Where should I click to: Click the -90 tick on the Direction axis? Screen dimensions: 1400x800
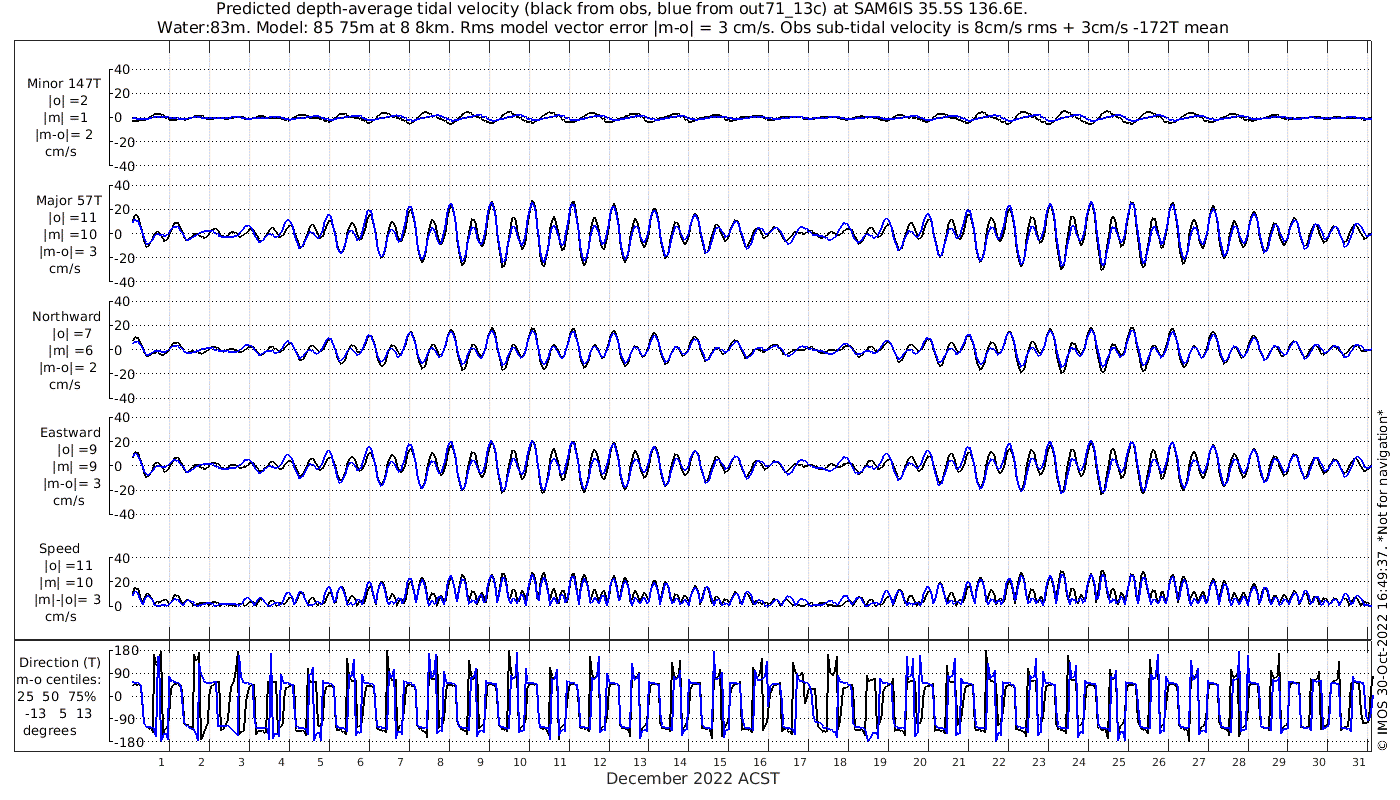(123, 720)
